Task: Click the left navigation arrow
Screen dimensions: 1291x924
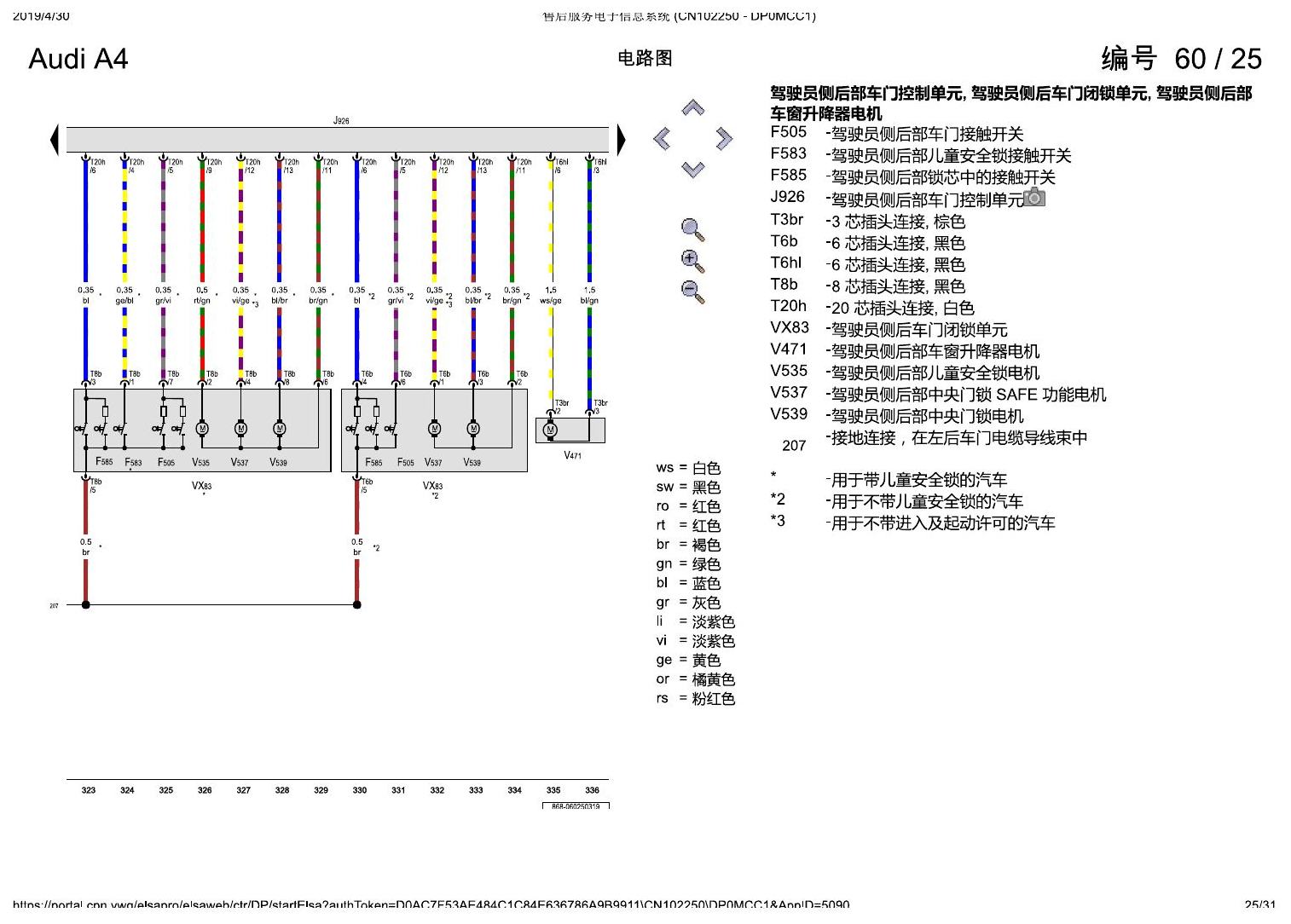Action: click(x=662, y=138)
